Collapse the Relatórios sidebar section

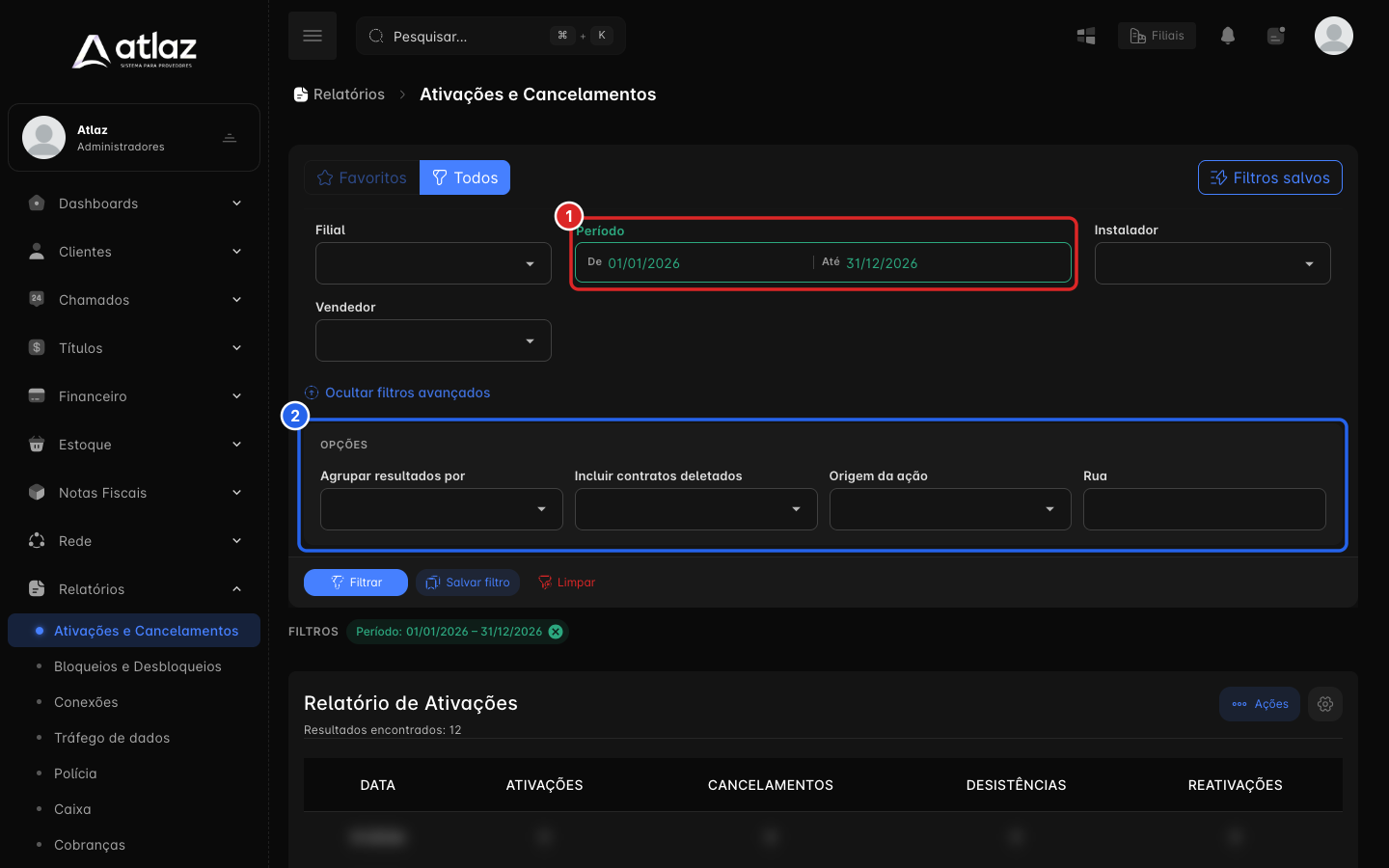134,589
